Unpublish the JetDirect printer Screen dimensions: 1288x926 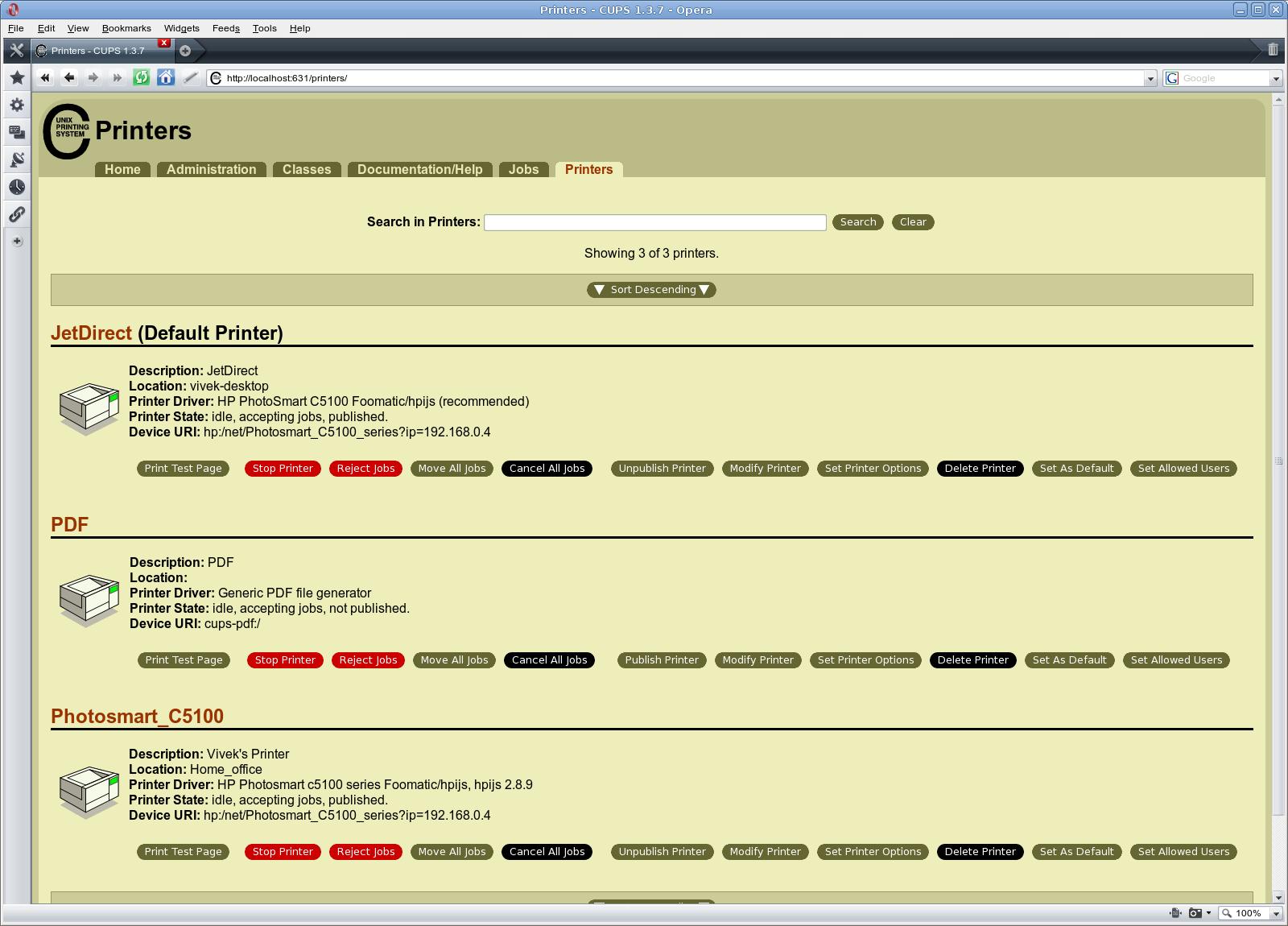point(663,469)
